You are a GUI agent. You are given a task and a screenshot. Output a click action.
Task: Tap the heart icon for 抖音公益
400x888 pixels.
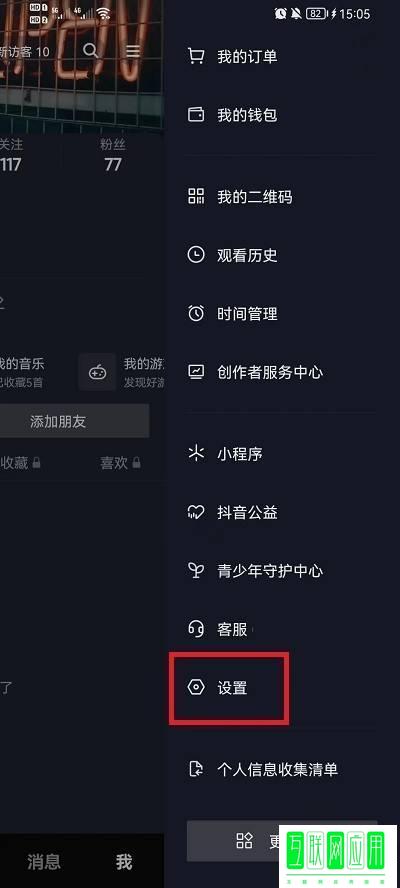click(195, 513)
